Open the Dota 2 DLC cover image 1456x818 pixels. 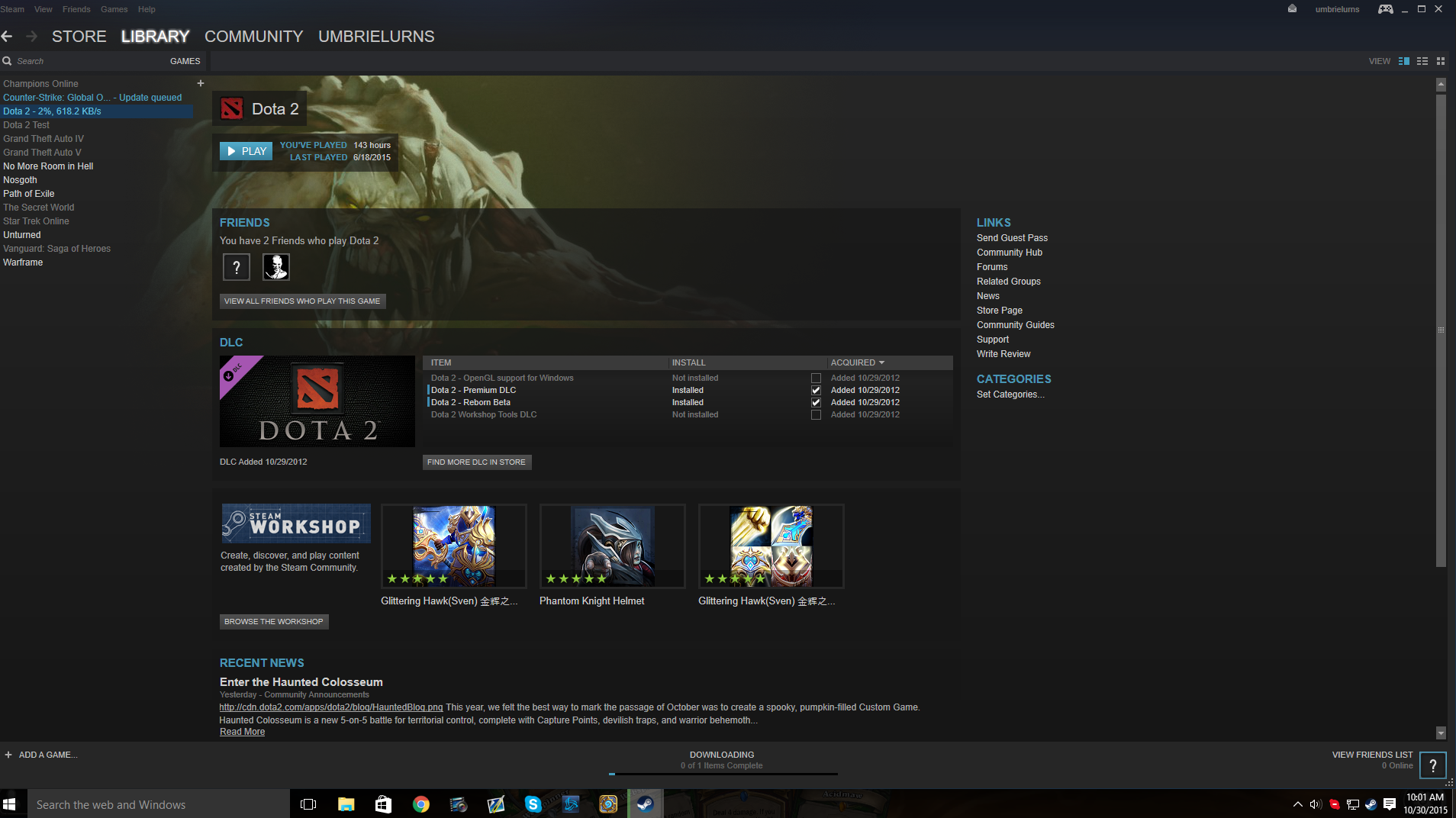coord(317,401)
